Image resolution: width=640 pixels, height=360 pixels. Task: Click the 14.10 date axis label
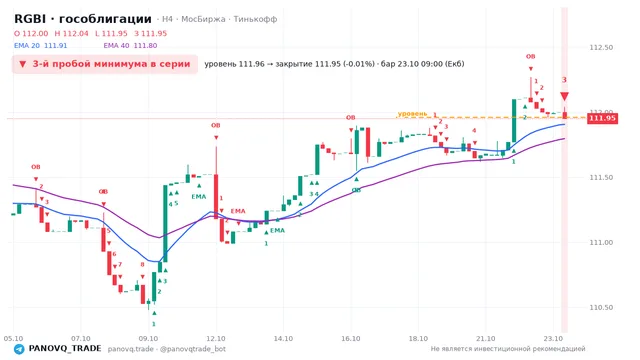[x=283, y=338]
